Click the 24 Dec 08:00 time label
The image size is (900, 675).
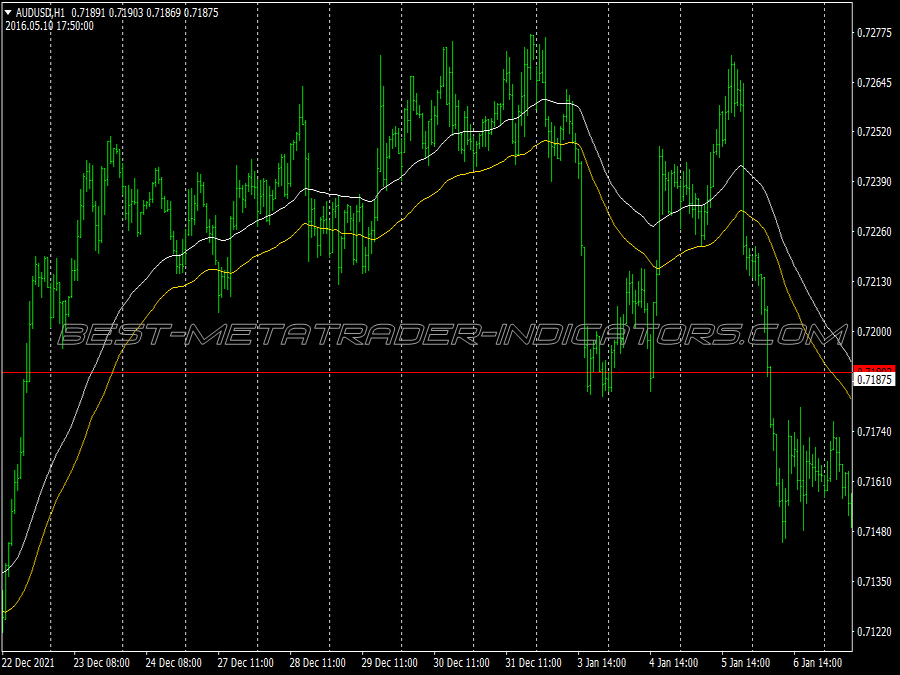click(x=173, y=663)
